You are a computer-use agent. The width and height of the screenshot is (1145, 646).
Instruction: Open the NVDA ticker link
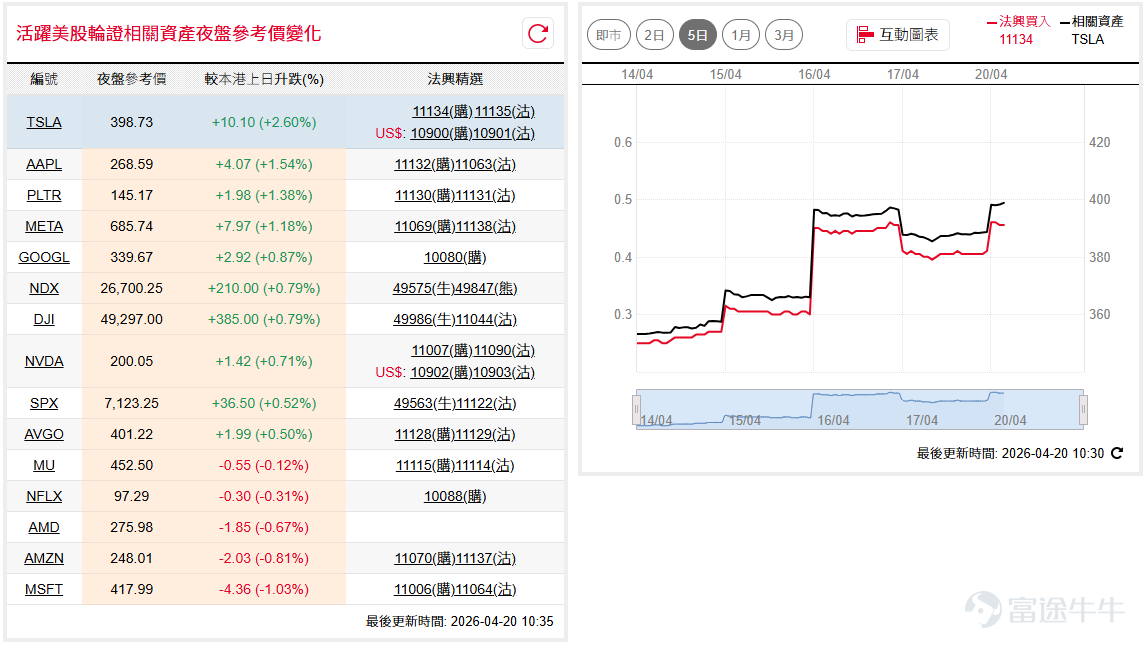point(44,361)
